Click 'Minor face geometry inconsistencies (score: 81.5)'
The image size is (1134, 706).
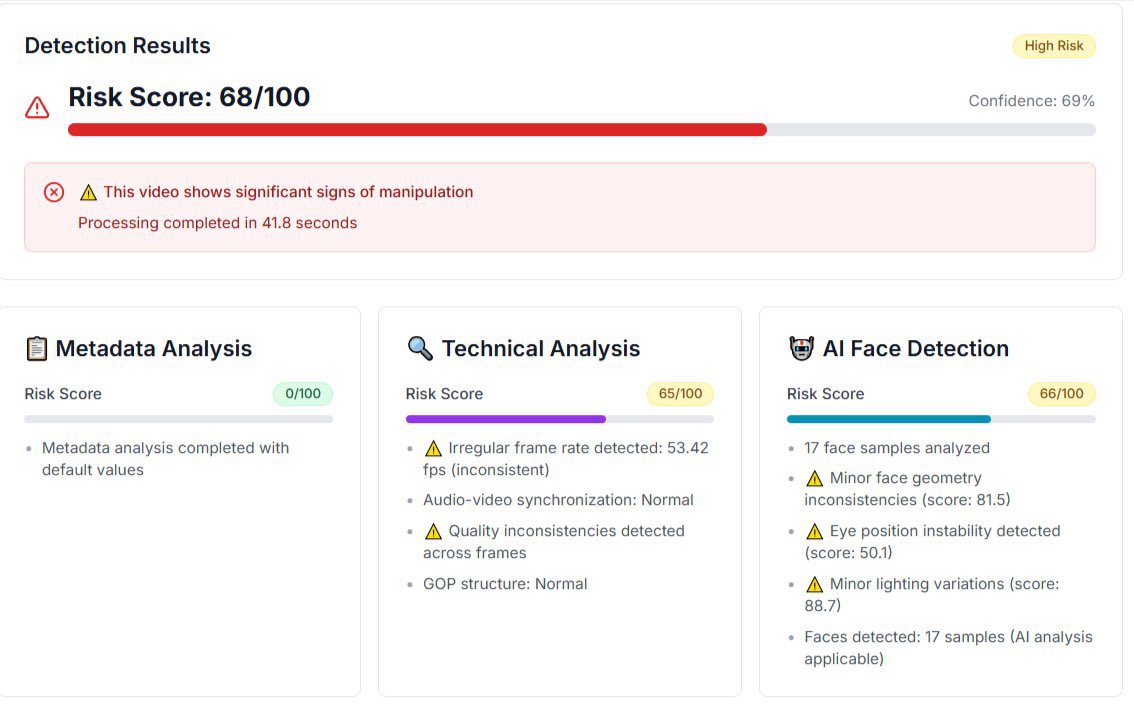click(x=908, y=489)
